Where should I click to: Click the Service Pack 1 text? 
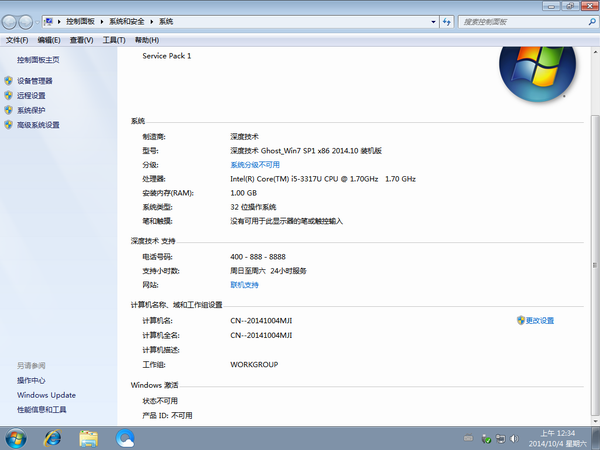[x=166, y=56]
